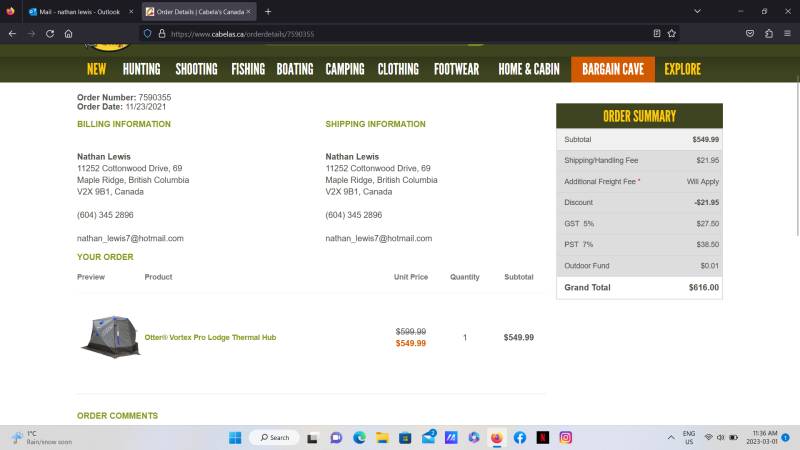Open the CLOTHING category menu
This screenshot has width=800, height=450.
[x=398, y=69]
